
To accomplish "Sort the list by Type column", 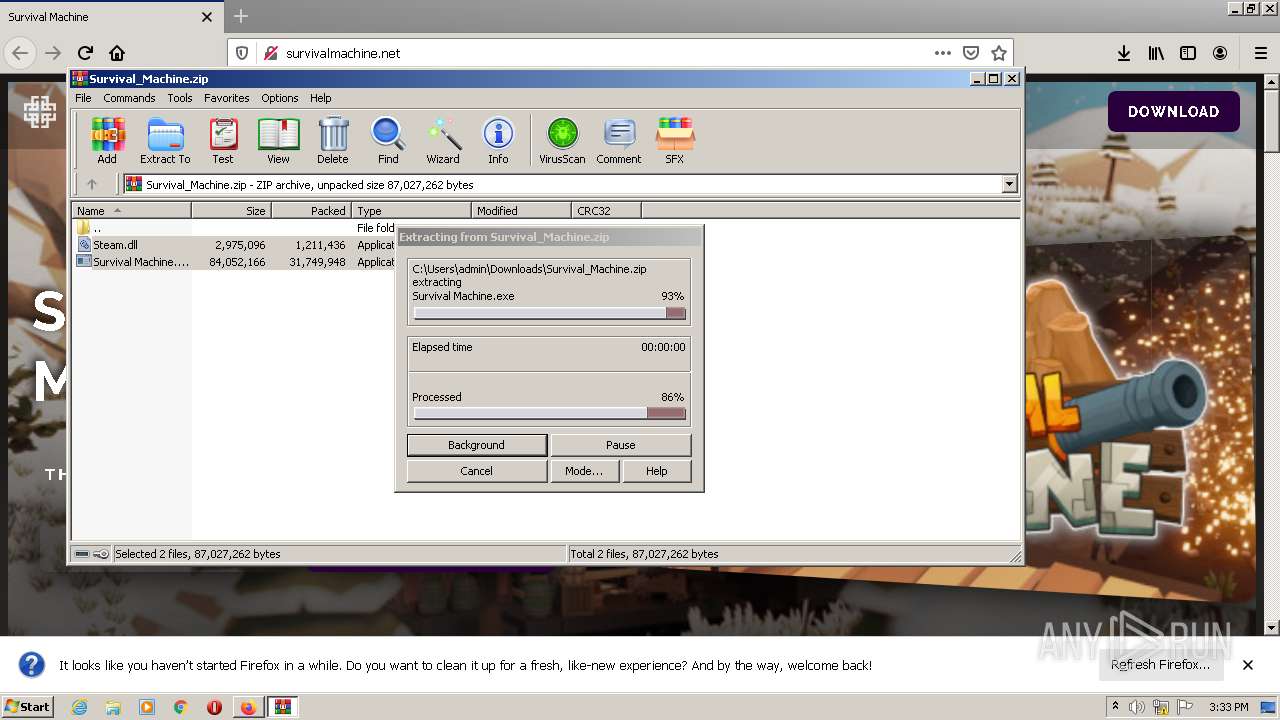I will [411, 210].
